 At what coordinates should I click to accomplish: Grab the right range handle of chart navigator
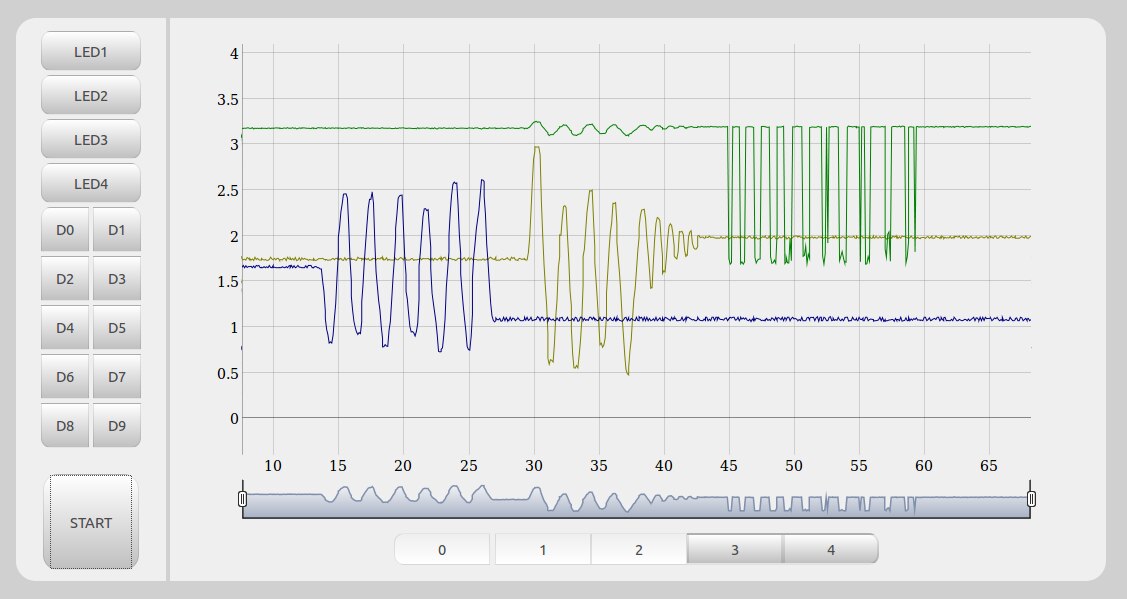(1031, 498)
